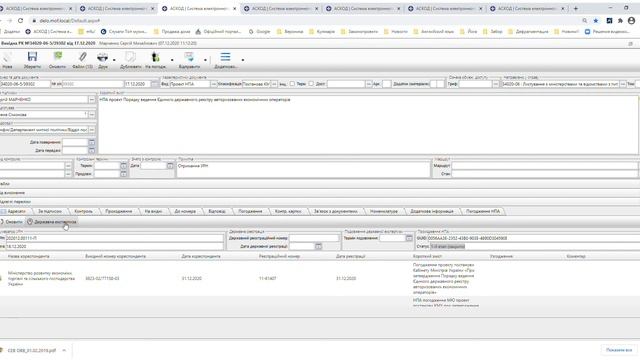Click calendar icon for 'Дата передачі'
This screenshot has width=640, height=360.
pyautogui.click(x=92, y=151)
